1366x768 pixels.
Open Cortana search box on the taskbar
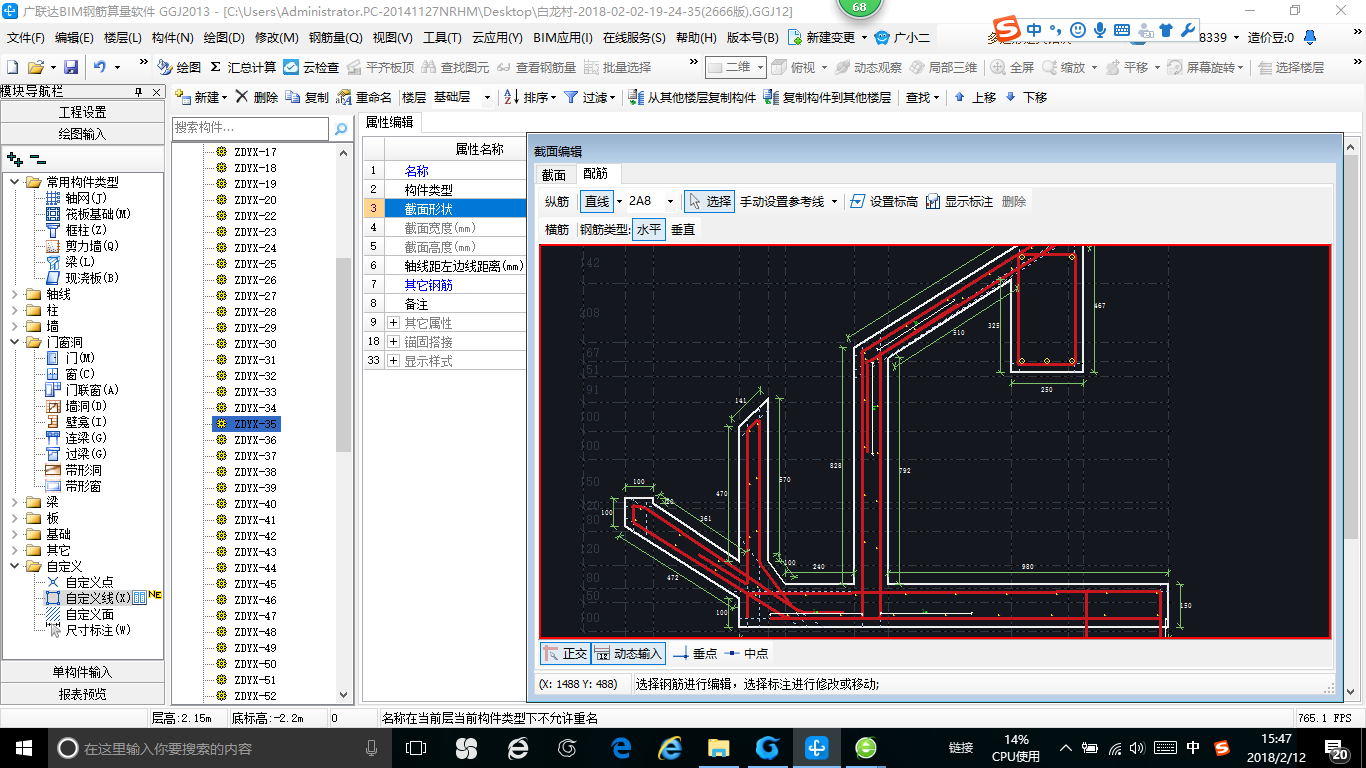pyautogui.click(x=218, y=748)
